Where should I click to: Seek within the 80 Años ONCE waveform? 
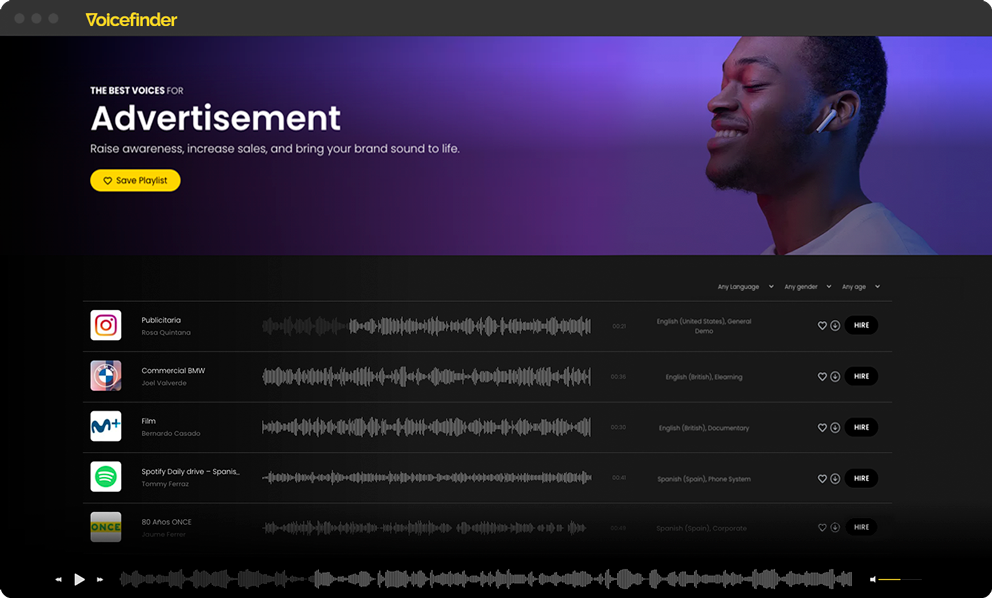424,527
